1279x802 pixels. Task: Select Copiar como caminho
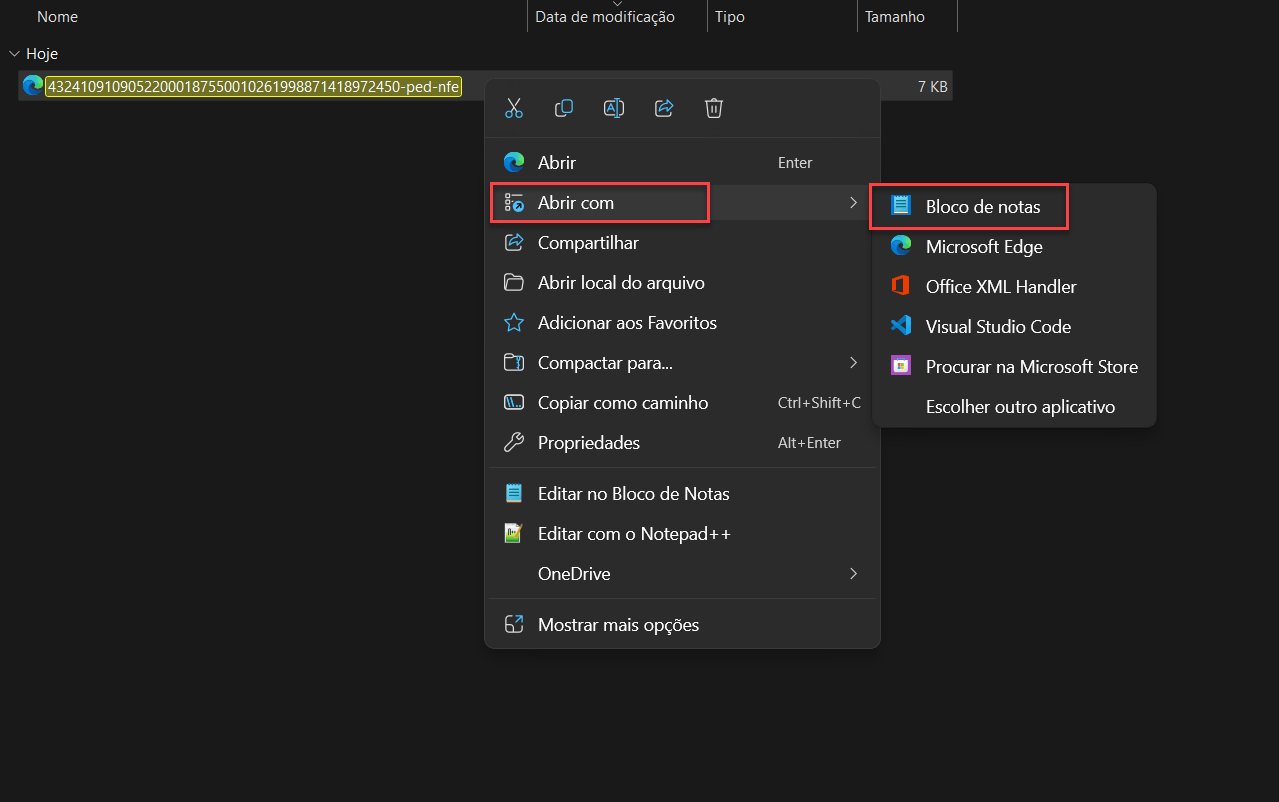[x=622, y=403]
